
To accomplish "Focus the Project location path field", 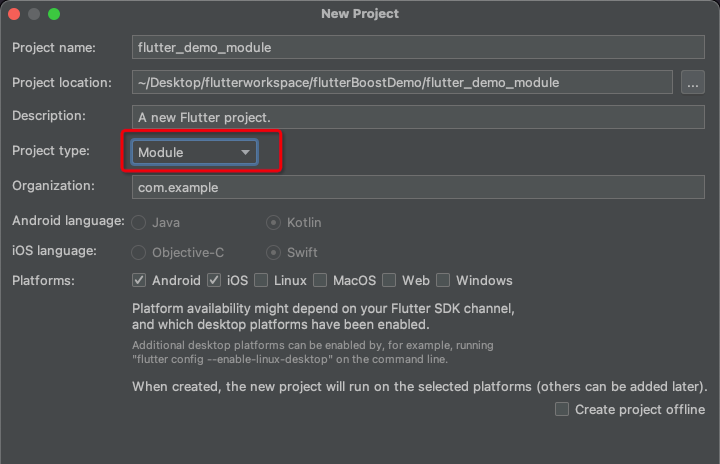I will (402, 82).
